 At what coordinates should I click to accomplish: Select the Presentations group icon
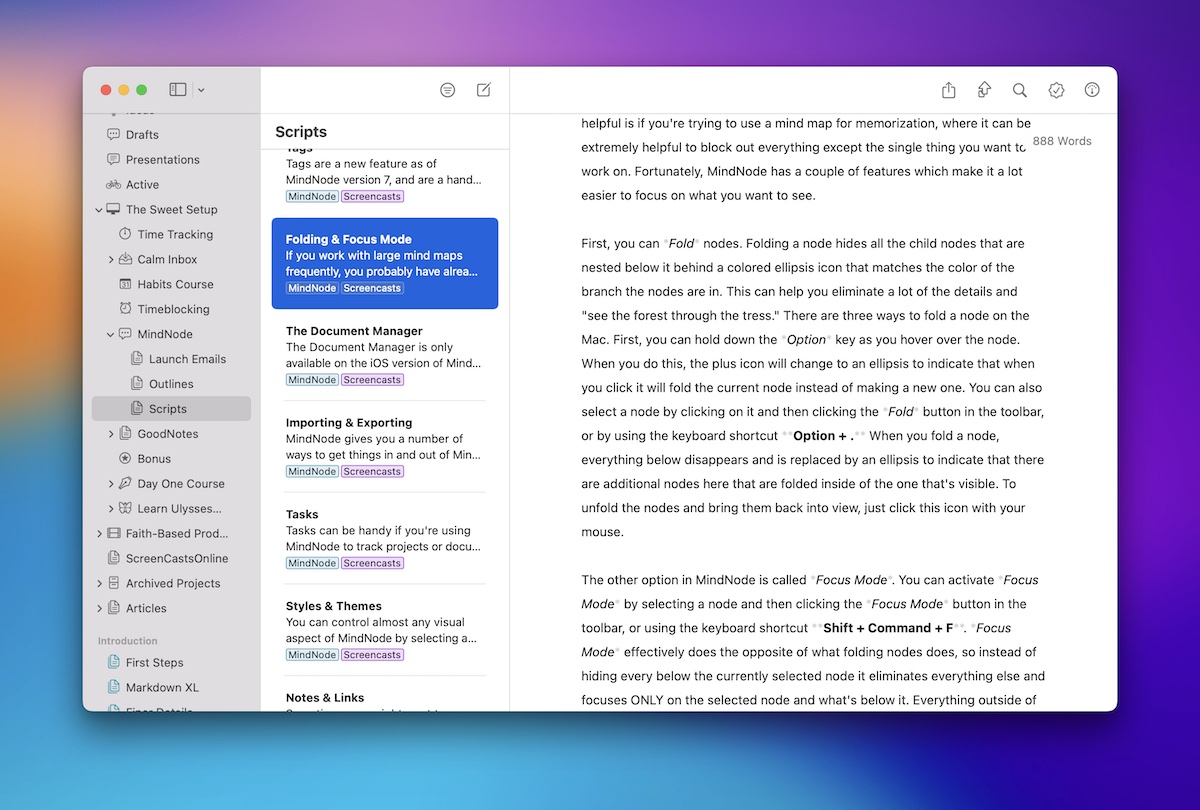click(113, 160)
